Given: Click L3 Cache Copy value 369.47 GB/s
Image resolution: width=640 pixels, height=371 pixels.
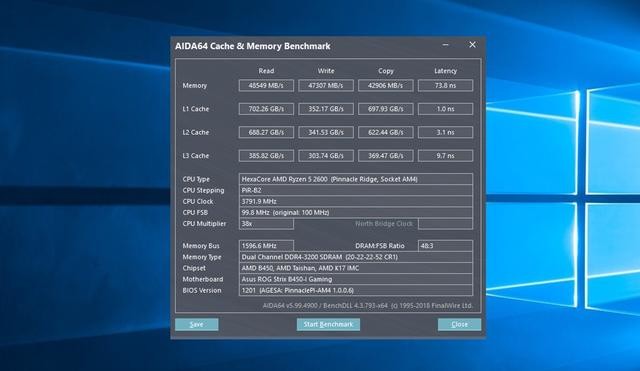Looking at the screenshot, I should [385, 156].
